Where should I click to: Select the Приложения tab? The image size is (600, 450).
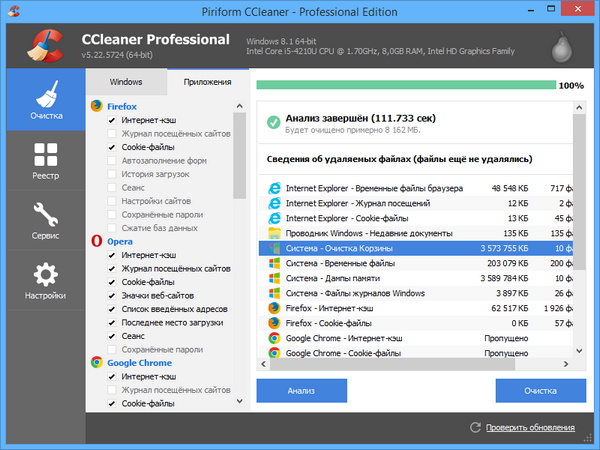pyautogui.click(x=207, y=81)
